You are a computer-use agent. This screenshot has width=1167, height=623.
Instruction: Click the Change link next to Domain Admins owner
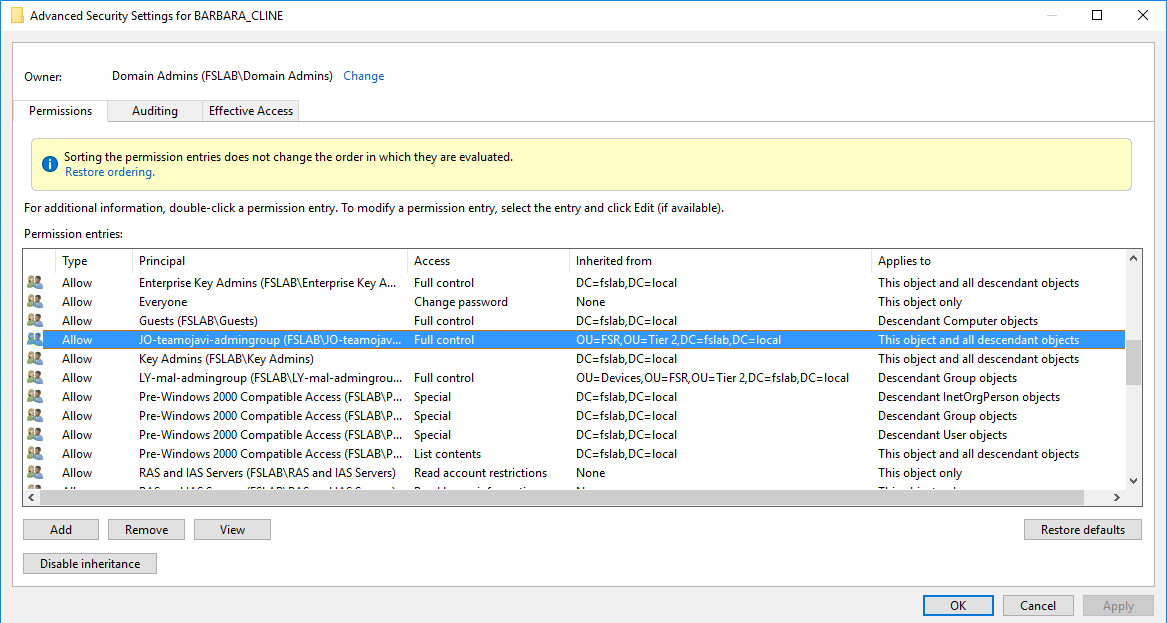click(x=363, y=75)
